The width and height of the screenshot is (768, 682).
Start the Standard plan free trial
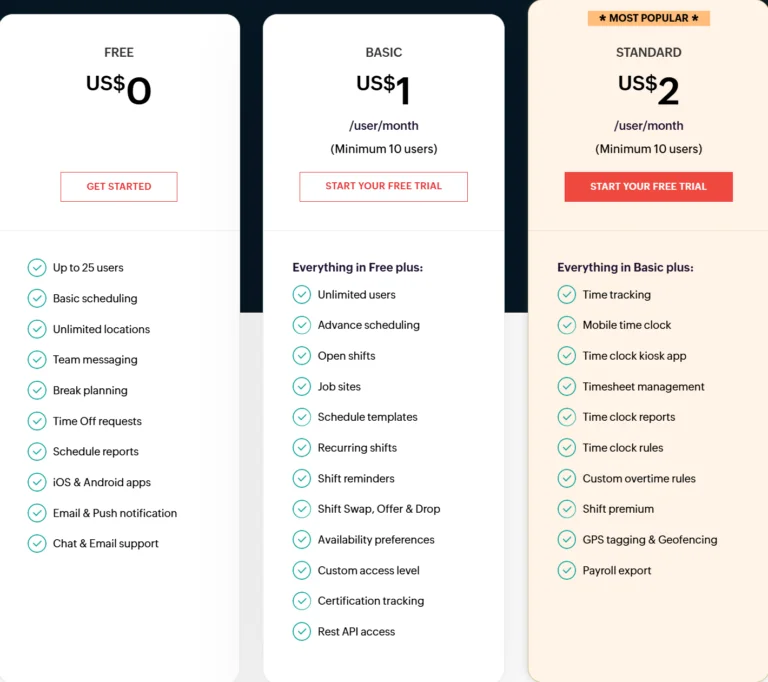(648, 187)
